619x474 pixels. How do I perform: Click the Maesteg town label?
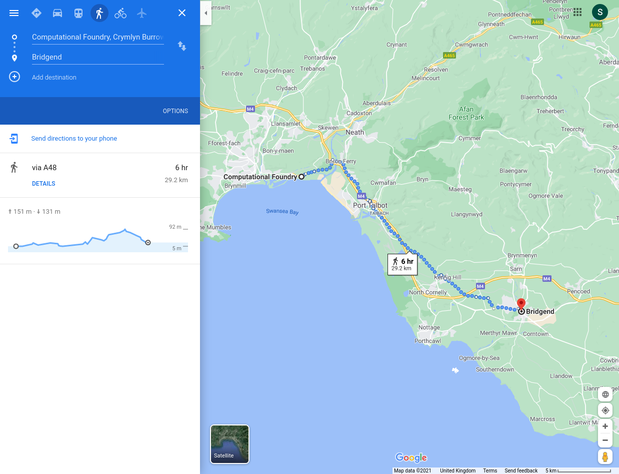tap(460, 189)
